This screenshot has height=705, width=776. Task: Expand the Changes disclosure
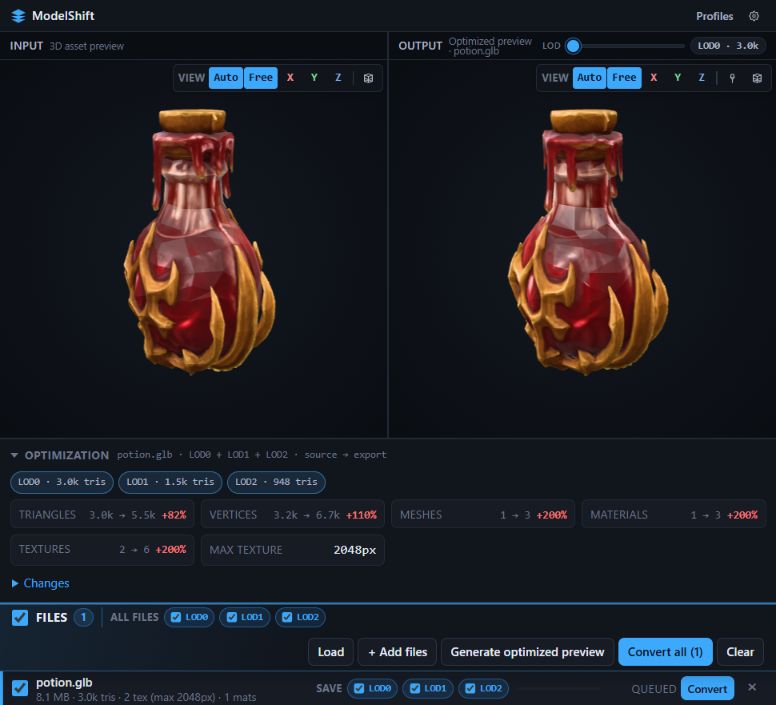click(x=41, y=583)
